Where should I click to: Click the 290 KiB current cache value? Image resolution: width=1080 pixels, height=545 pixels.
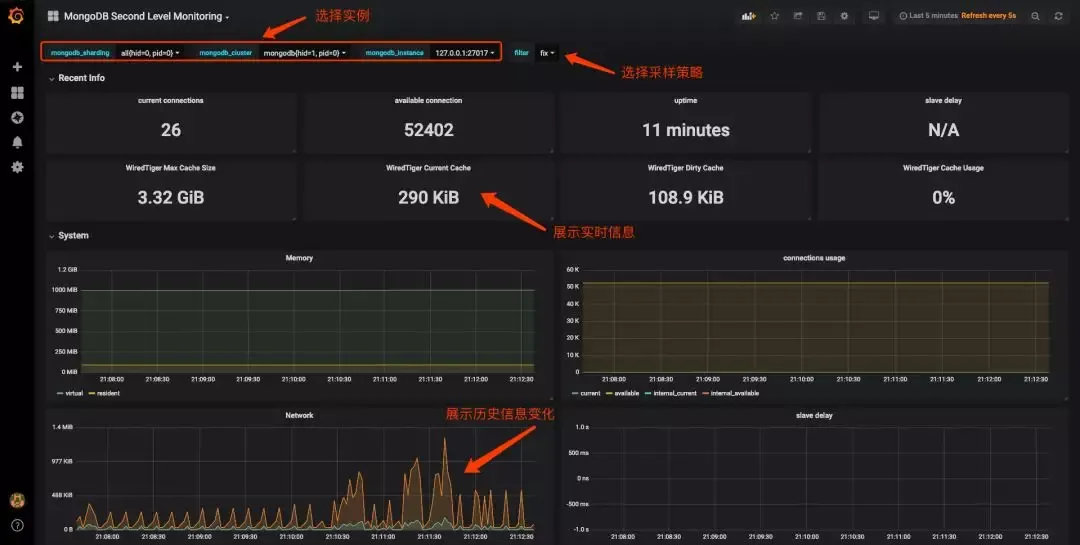click(428, 198)
